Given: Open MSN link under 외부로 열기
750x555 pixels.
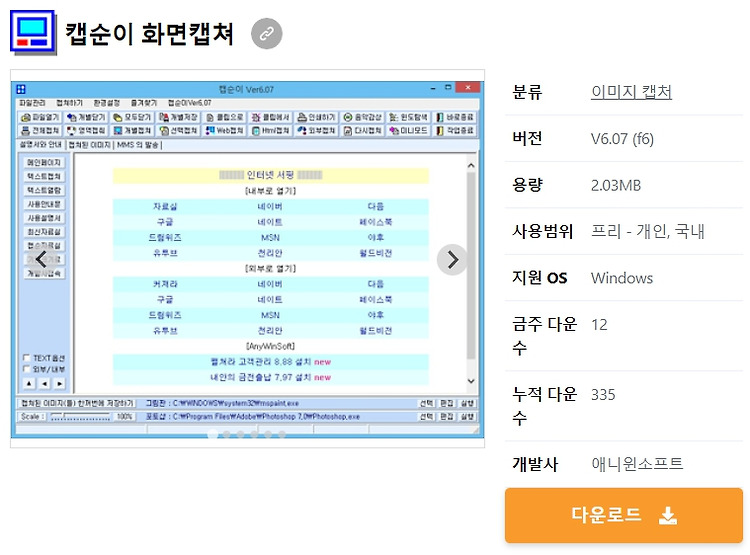Looking at the screenshot, I should pyautogui.click(x=270, y=315).
